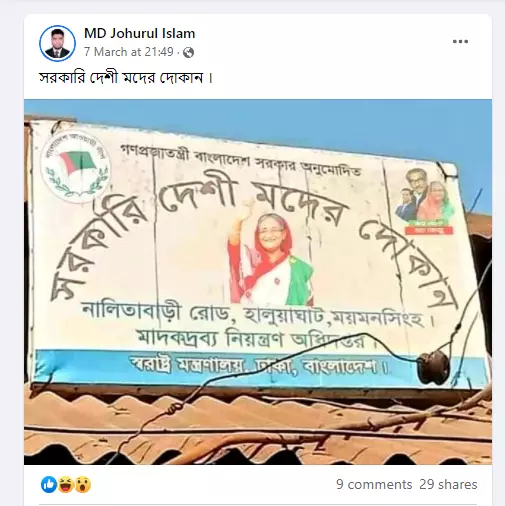Viewport: 505px width, 506px height.
Task: Click the blue Like reaction icon
Action: [49, 484]
